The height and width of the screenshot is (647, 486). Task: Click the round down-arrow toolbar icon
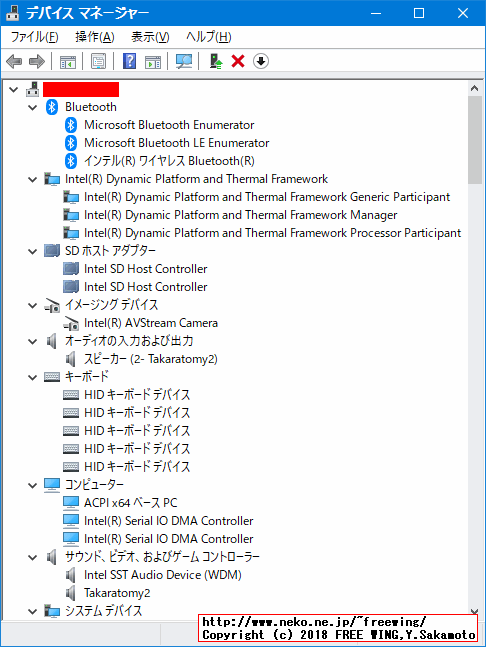tap(261, 61)
